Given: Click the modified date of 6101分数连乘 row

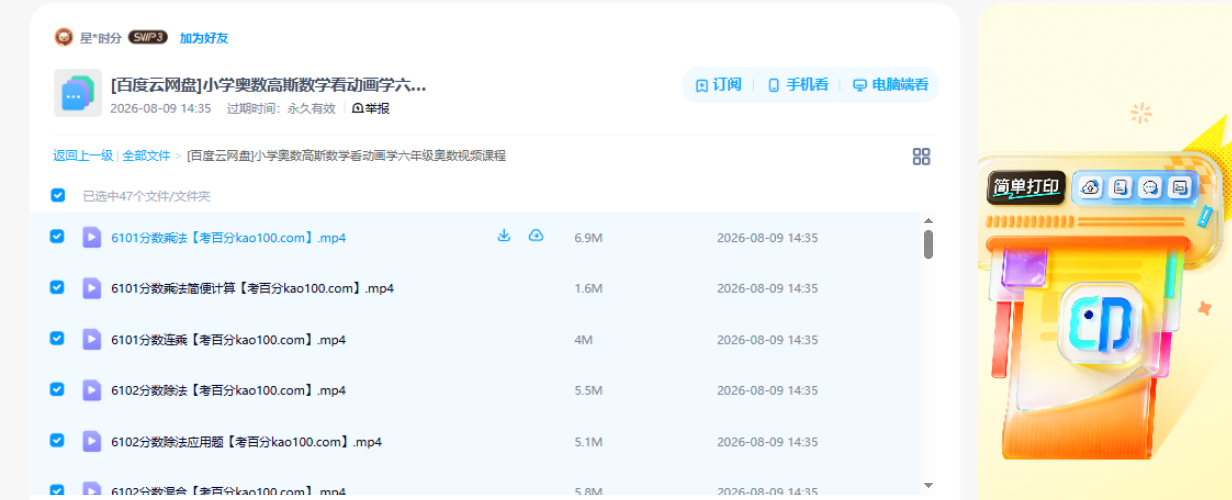Looking at the screenshot, I should pyautogui.click(x=767, y=340).
